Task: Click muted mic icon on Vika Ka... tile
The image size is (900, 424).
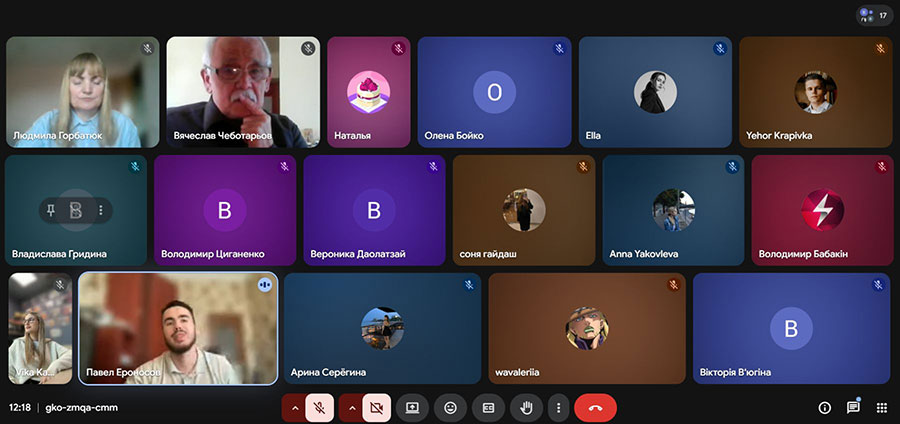Action: 60,284
